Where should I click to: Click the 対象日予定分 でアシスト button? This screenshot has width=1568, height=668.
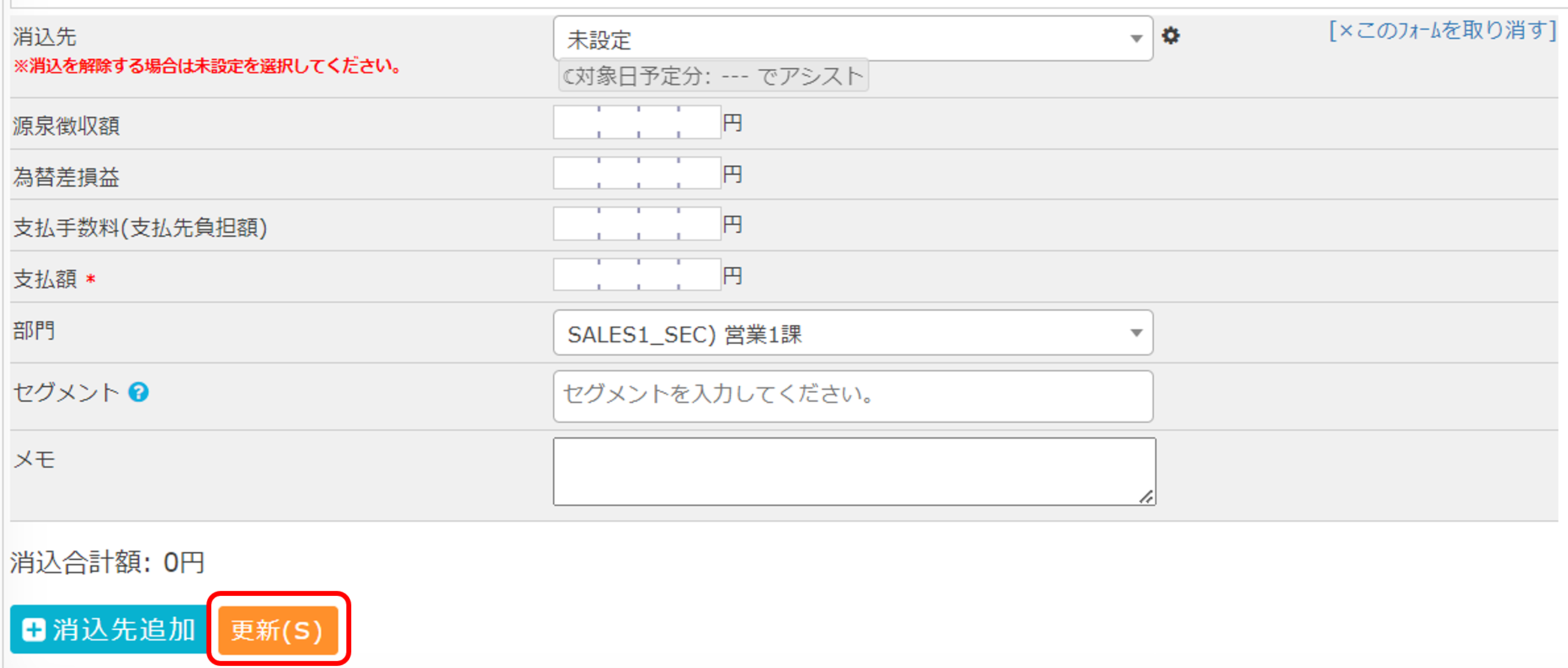pos(714,76)
